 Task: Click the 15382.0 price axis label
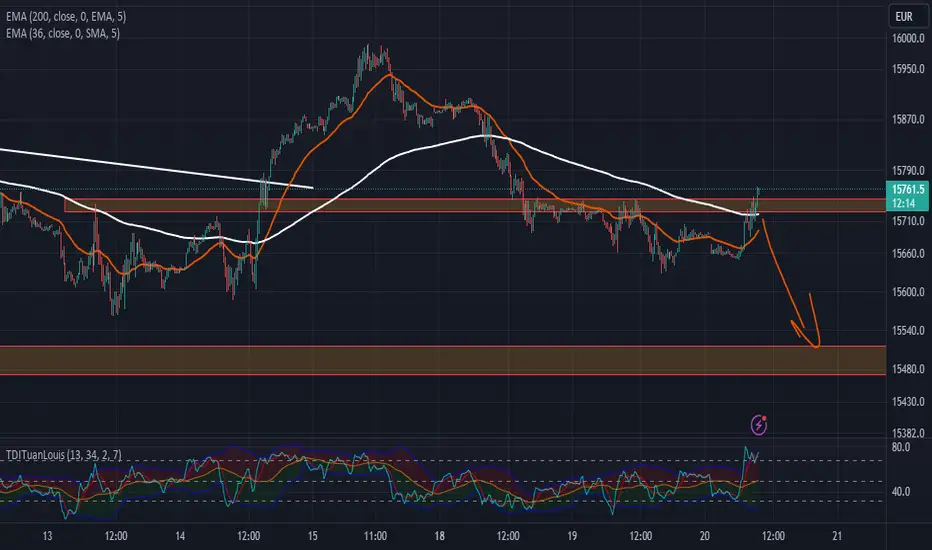(x=908, y=433)
